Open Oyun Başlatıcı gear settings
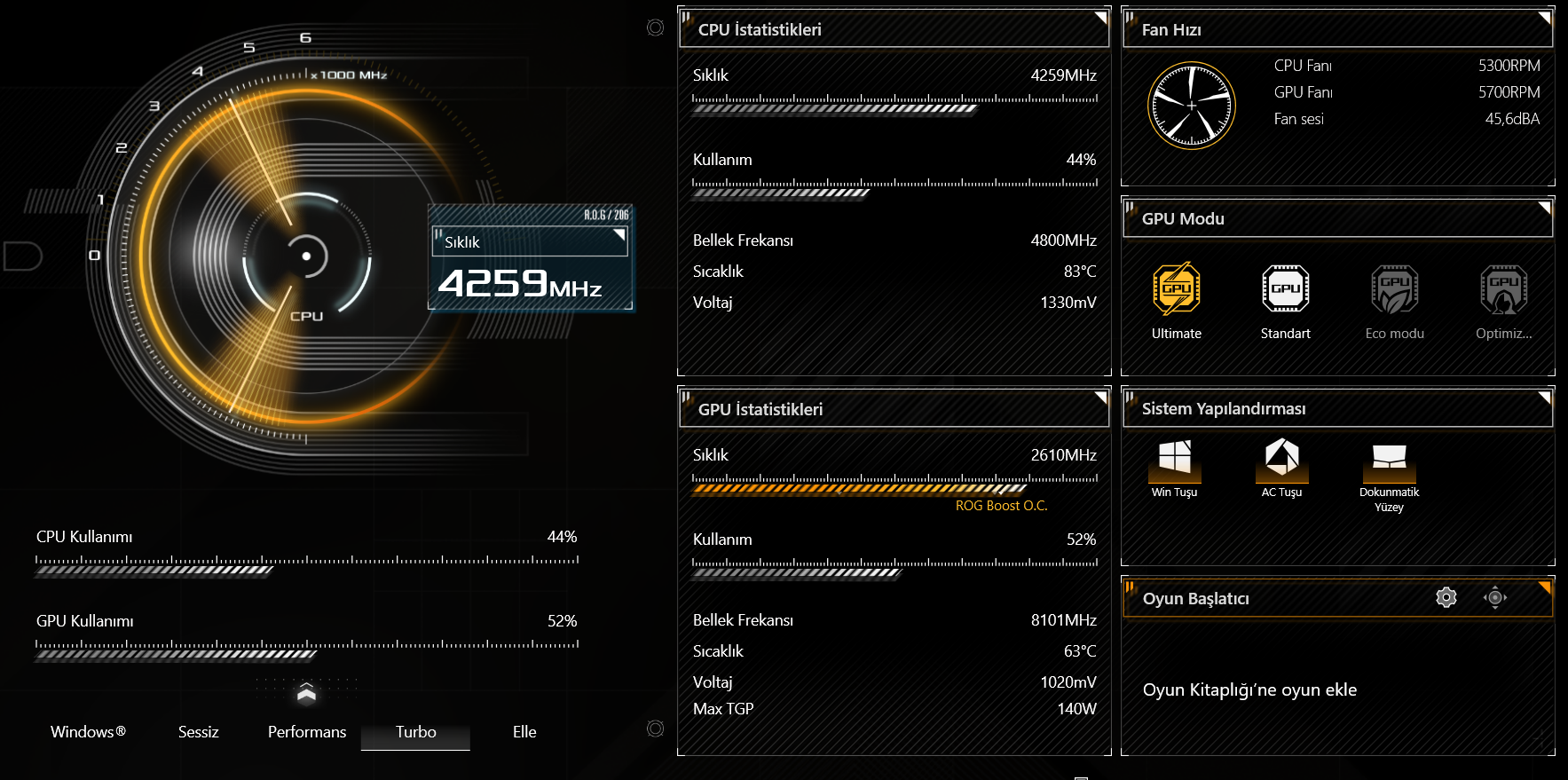The height and width of the screenshot is (780, 1568). [x=1446, y=597]
